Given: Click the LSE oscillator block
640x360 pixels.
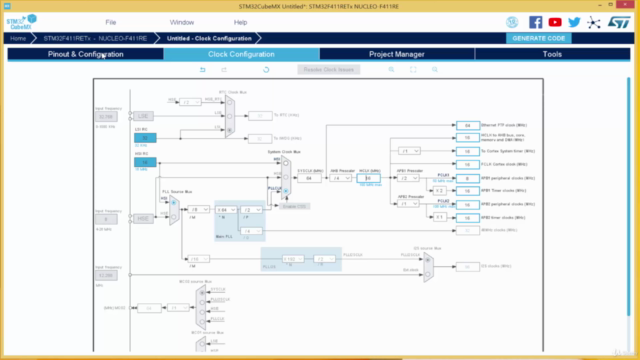Looking at the screenshot, I should 143,116.
